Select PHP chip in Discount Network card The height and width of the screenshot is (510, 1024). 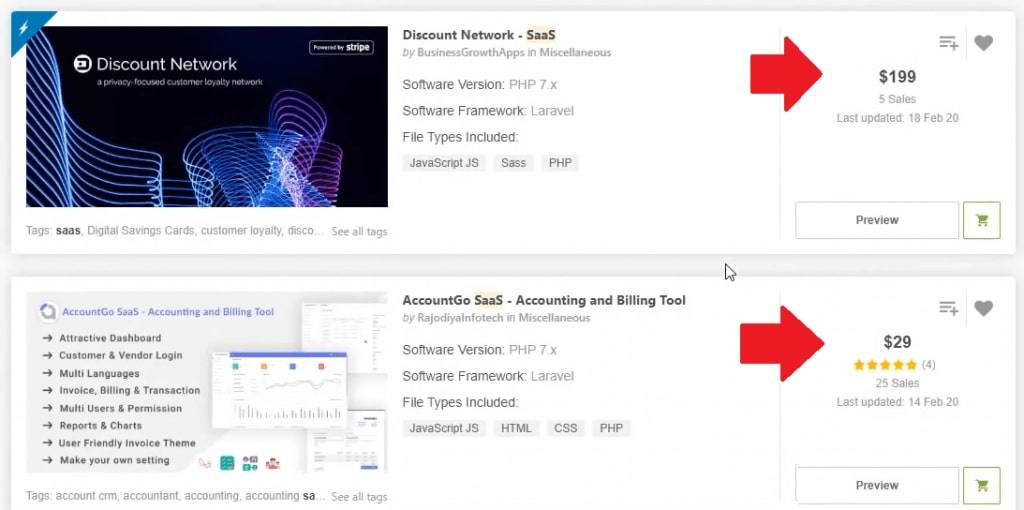pos(560,163)
